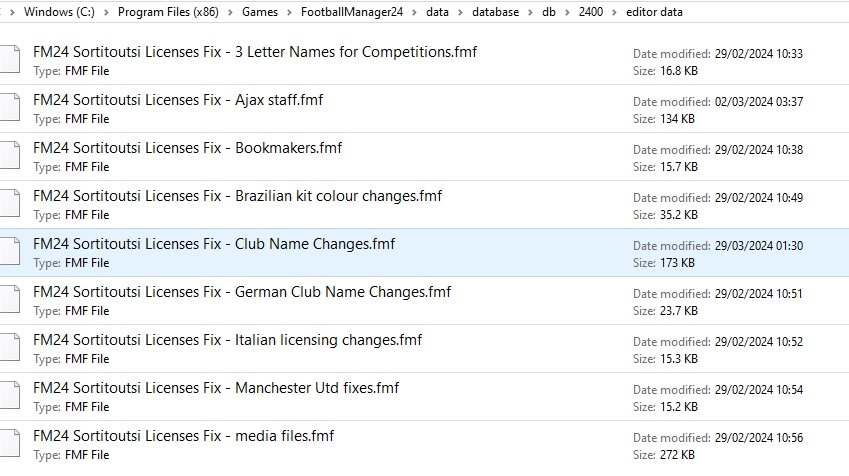Click the size value '15.2 KB'
The width and height of the screenshot is (849, 476).
click(x=678, y=407)
